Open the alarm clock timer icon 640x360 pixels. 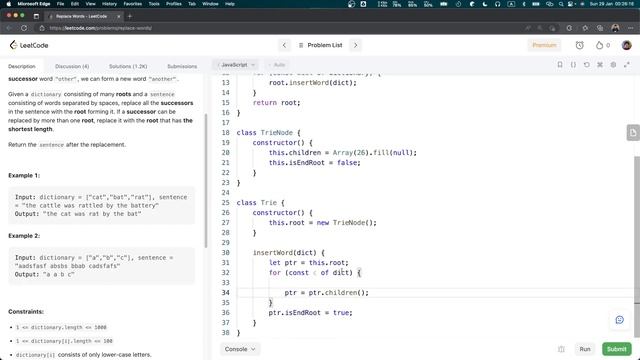point(580,45)
